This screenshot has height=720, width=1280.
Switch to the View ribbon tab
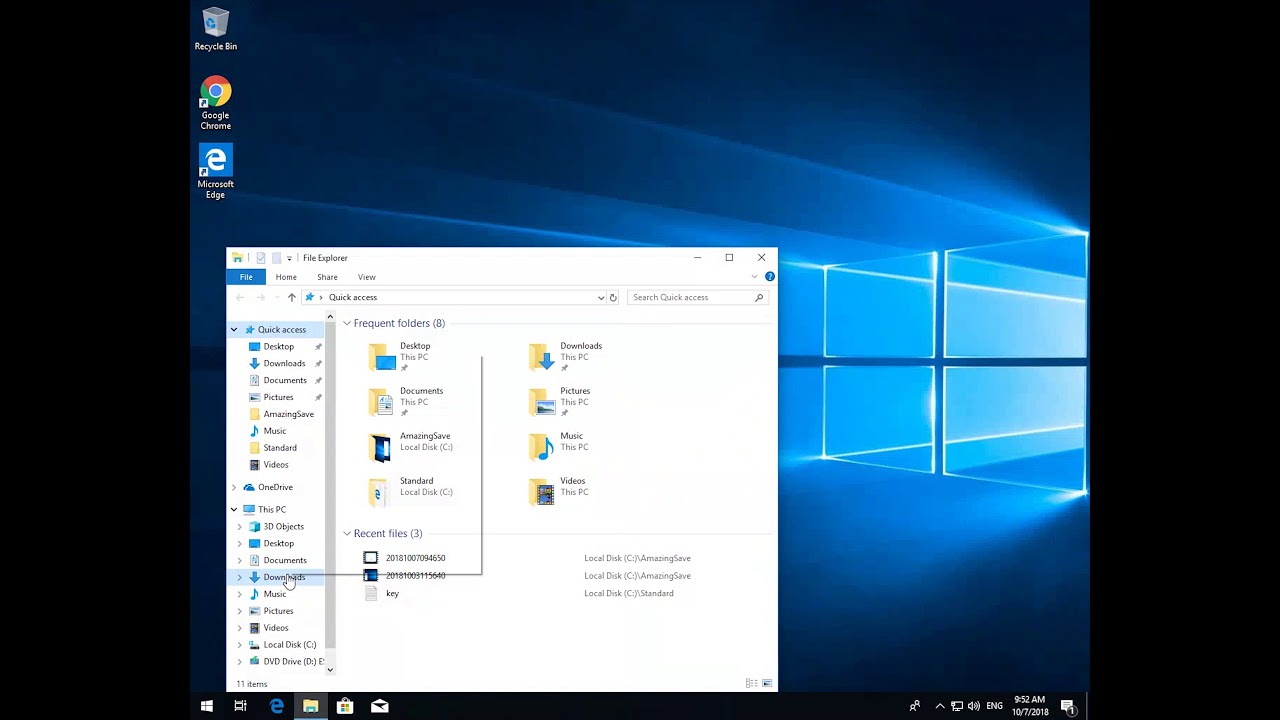tap(367, 277)
